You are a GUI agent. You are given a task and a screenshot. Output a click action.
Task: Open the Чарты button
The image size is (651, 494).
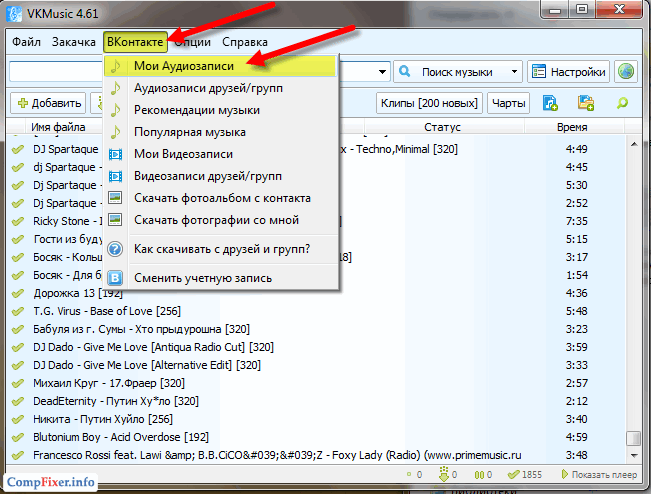tap(509, 103)
